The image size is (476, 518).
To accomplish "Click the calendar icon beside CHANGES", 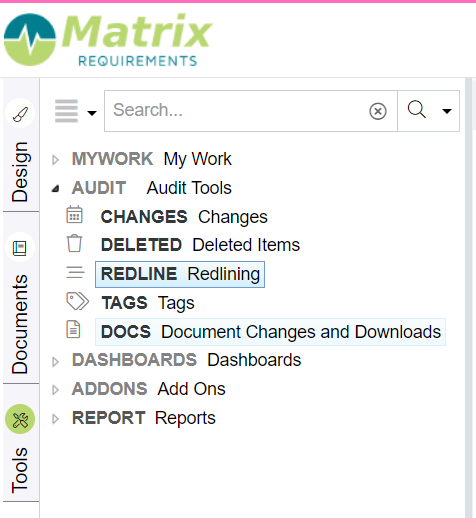I will tap(74, 214).
